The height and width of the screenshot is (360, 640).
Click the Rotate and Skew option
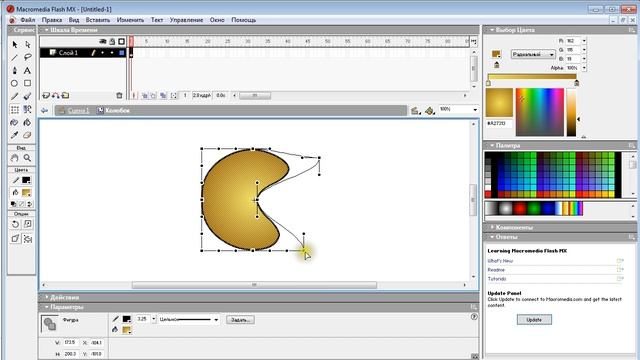[x=15, y=224]
